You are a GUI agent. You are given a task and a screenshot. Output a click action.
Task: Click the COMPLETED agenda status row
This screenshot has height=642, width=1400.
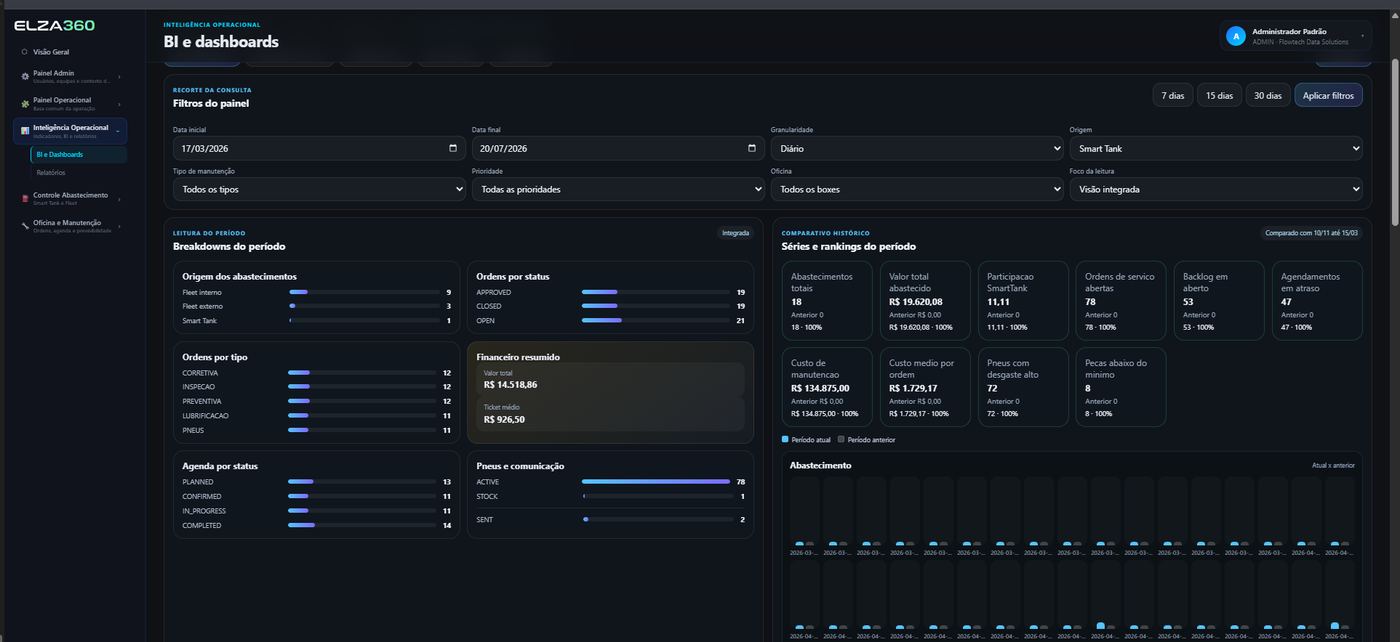click(x=317, y=526)
